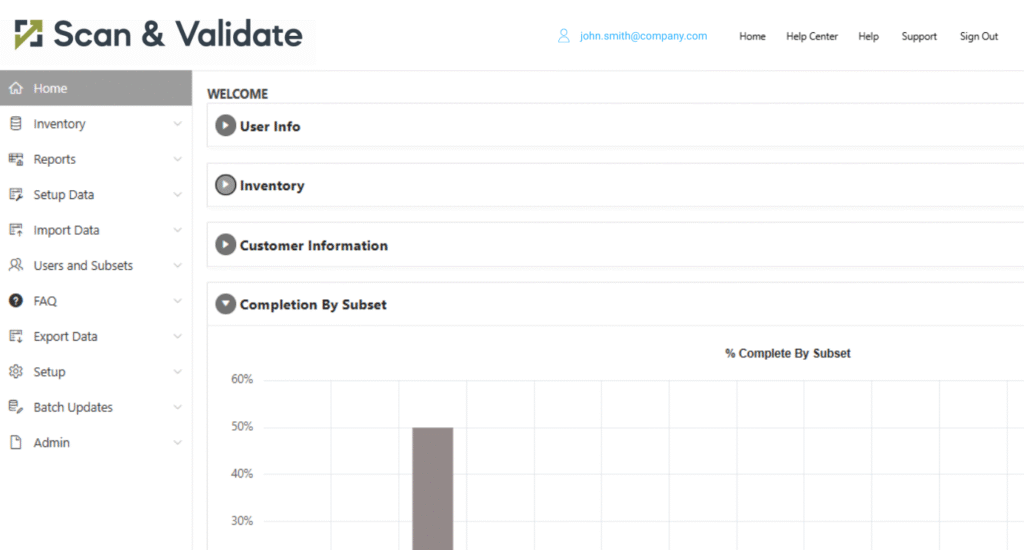Expand the User Info section
This screenshot has width=1024, height=550.
click(x=226, y=126)
